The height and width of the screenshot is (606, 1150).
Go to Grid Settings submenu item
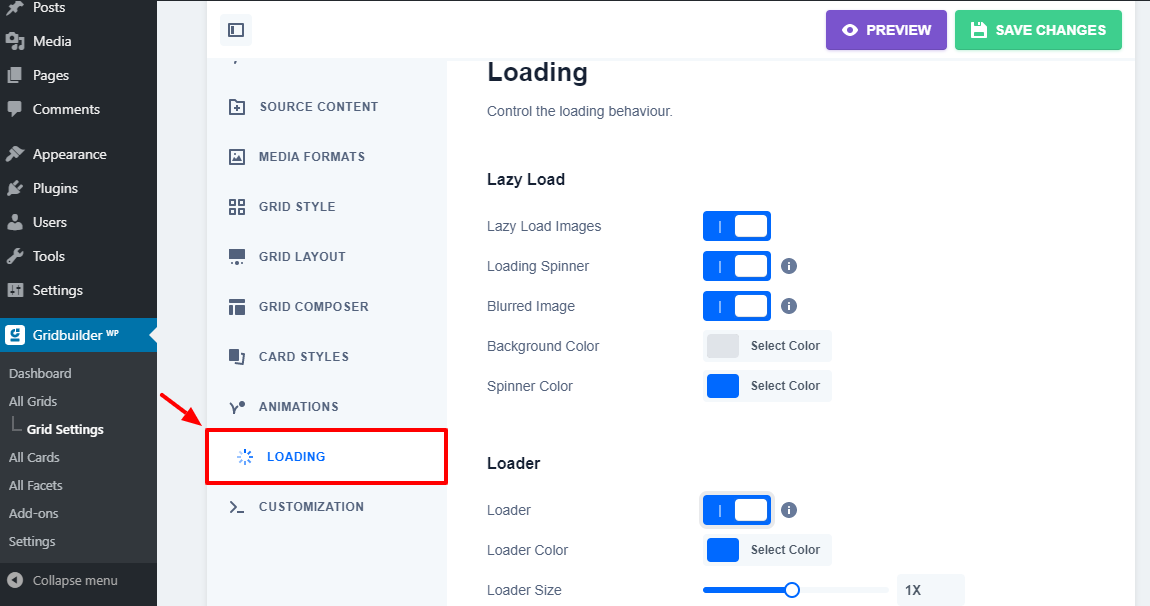click(x=64, y=429)
